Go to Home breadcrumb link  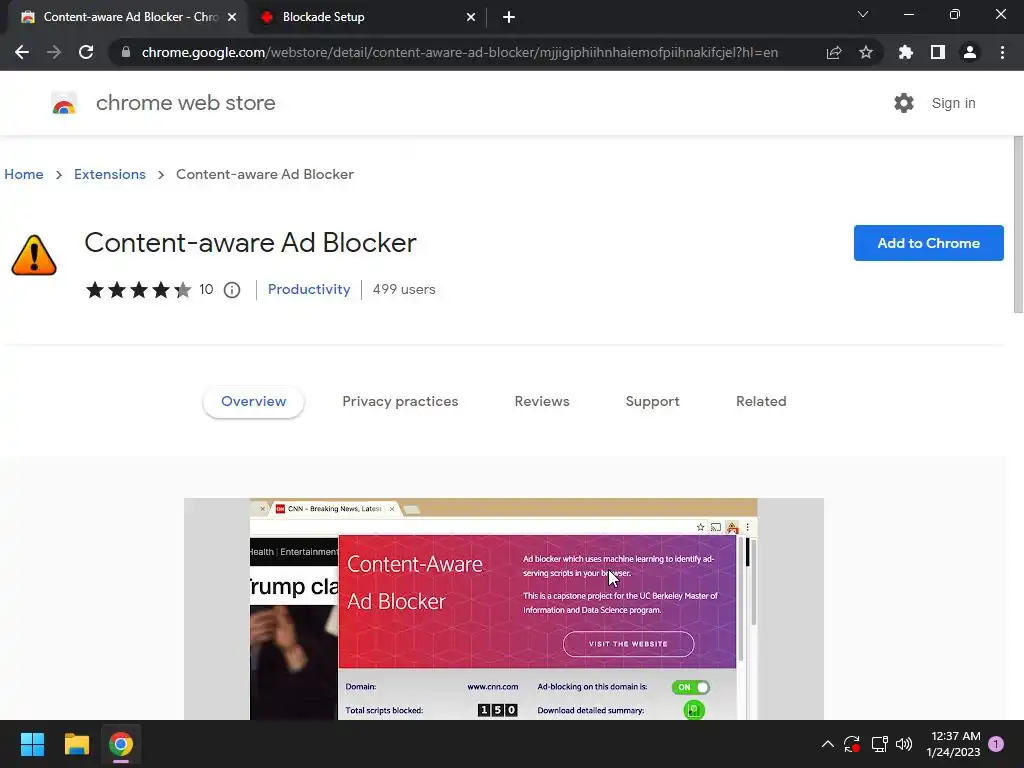(x=24, y=174)
